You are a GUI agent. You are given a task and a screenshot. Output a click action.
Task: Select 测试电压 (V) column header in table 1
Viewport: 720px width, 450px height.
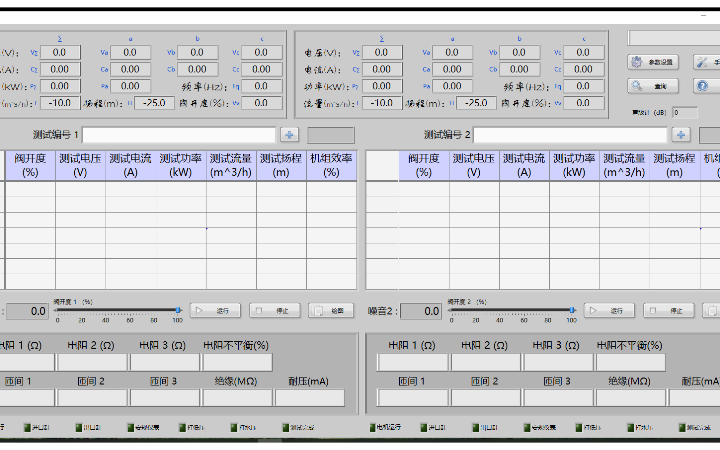(80, 166)
